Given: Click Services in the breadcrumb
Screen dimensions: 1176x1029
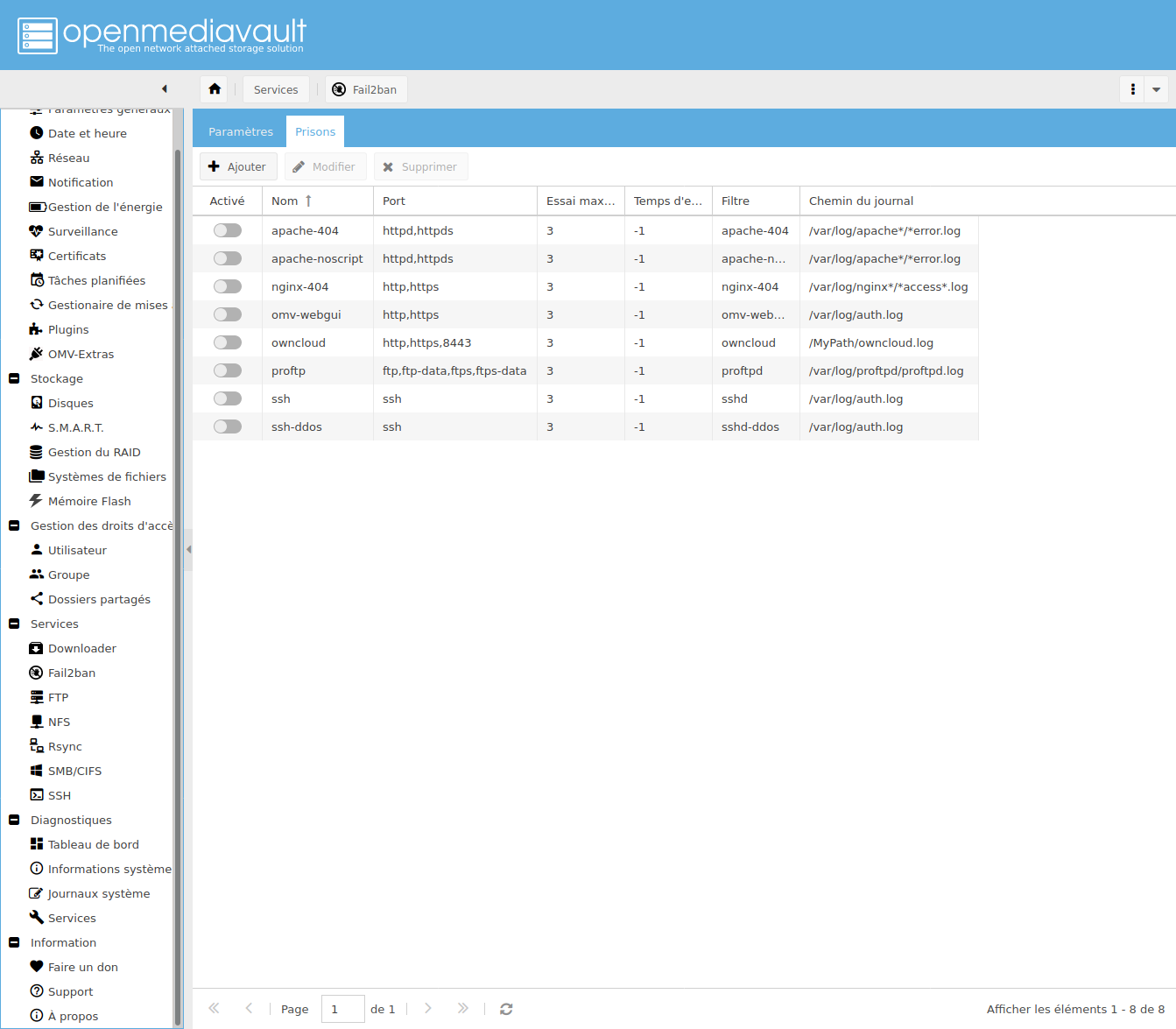Looking at the screenshot, I should 276,89.
